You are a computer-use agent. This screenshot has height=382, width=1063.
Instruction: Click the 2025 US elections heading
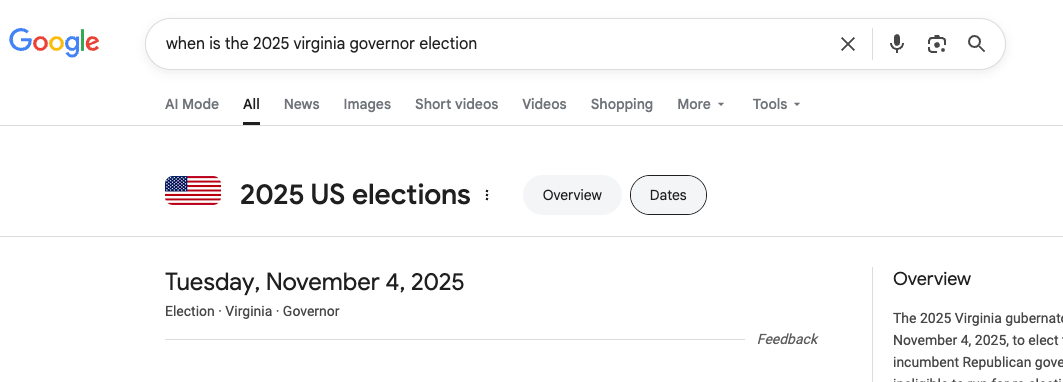pos(355,195)
